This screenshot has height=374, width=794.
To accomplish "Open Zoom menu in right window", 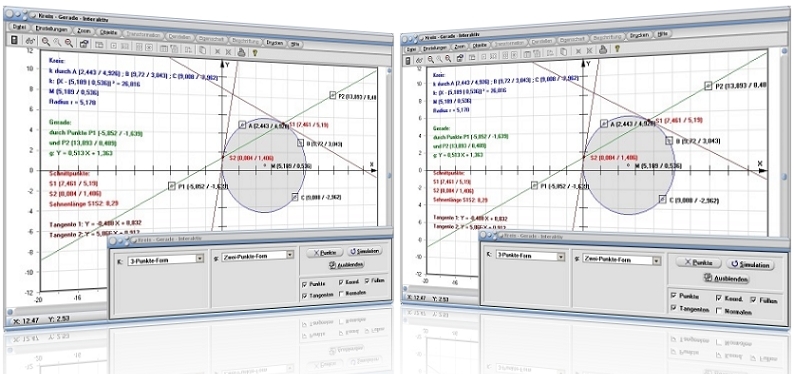I will [460, 47].
